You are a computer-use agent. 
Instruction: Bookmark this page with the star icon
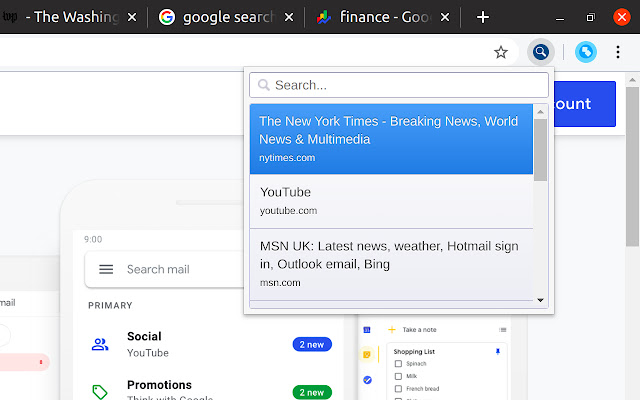501,52
